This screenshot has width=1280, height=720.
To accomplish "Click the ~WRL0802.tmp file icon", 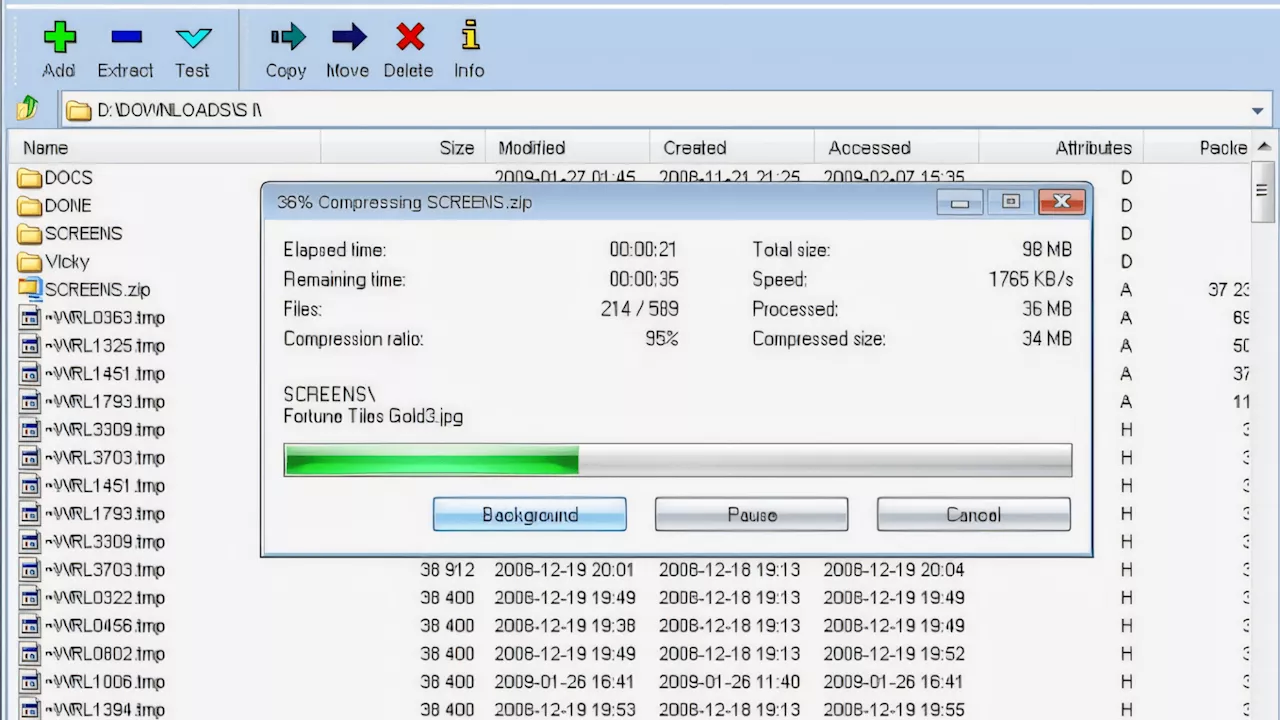I will [29, 654].
